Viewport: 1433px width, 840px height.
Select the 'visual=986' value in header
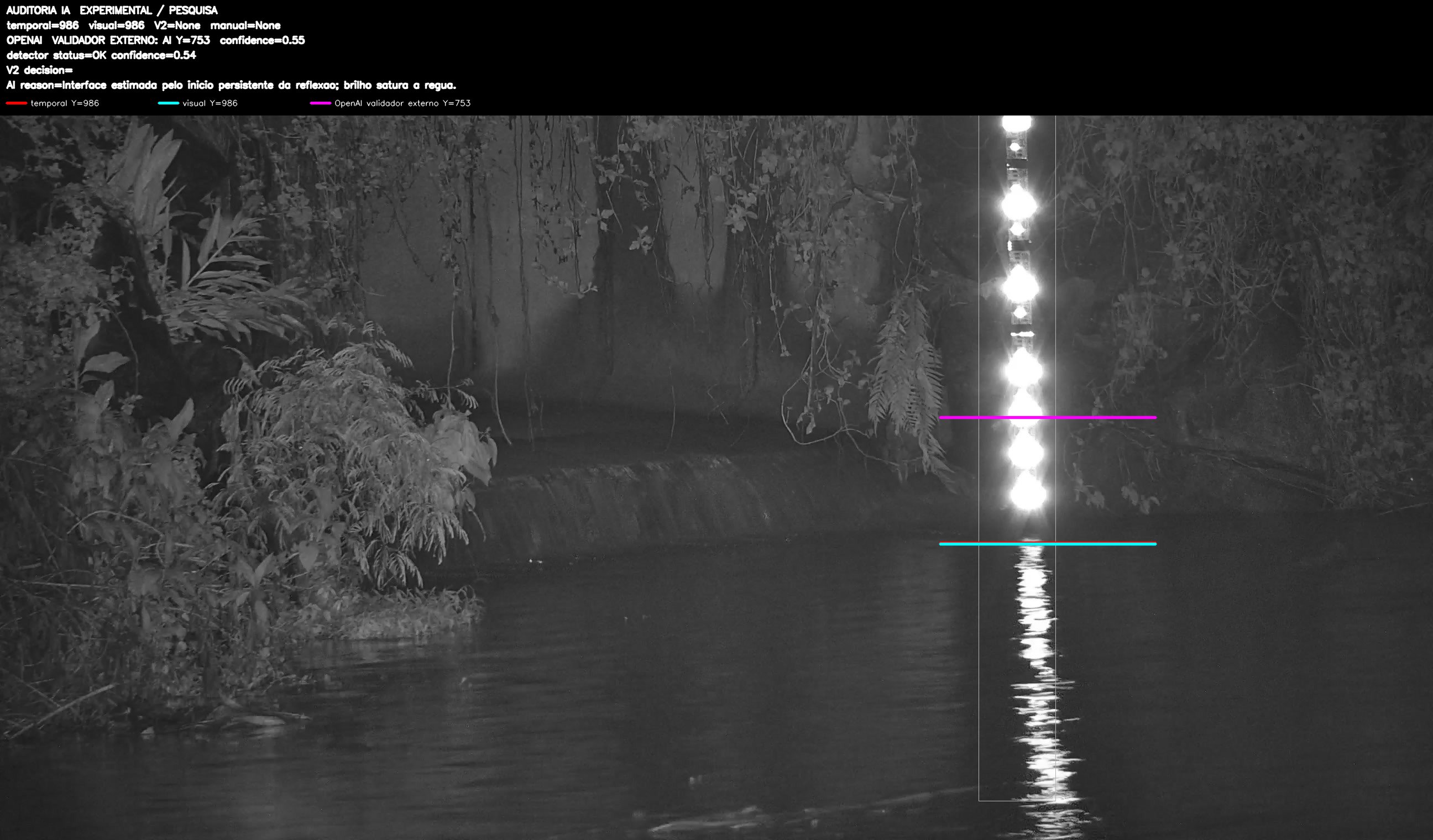[x=117, y=25]
